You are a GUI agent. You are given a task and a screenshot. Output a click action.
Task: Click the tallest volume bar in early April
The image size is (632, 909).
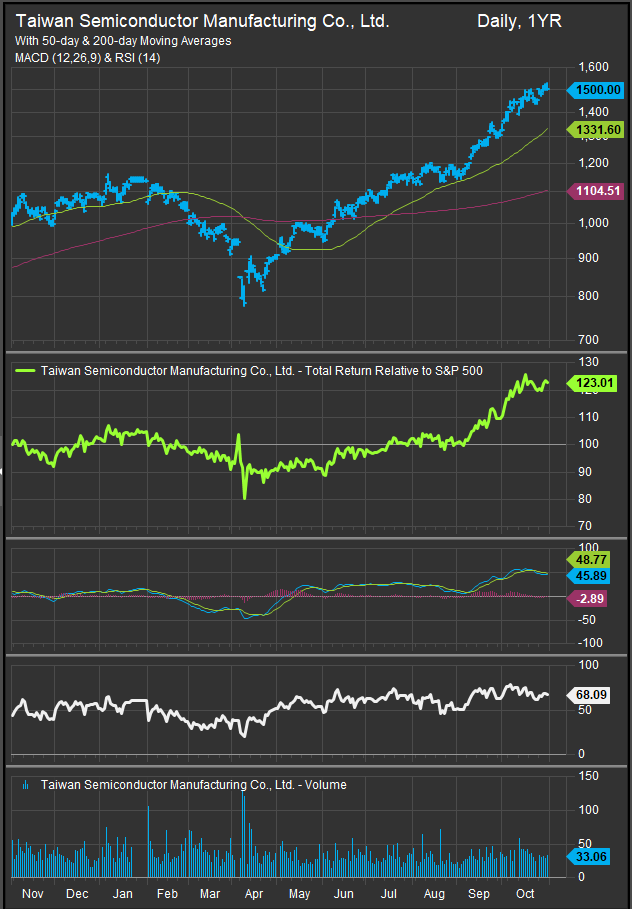(243, 832)
